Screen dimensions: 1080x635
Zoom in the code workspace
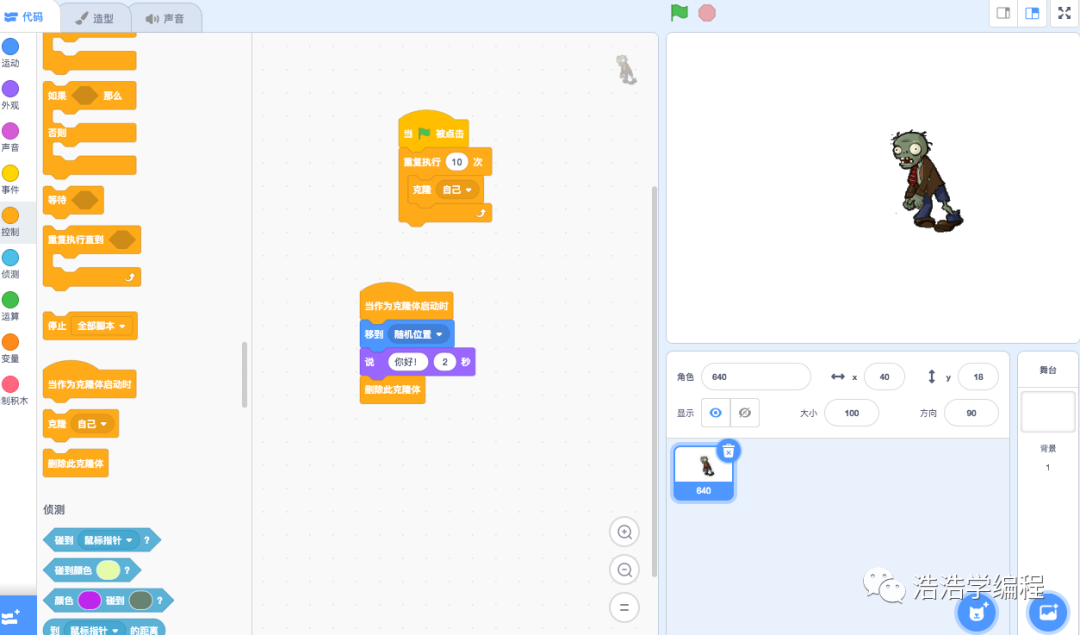[x=624, y=532]
